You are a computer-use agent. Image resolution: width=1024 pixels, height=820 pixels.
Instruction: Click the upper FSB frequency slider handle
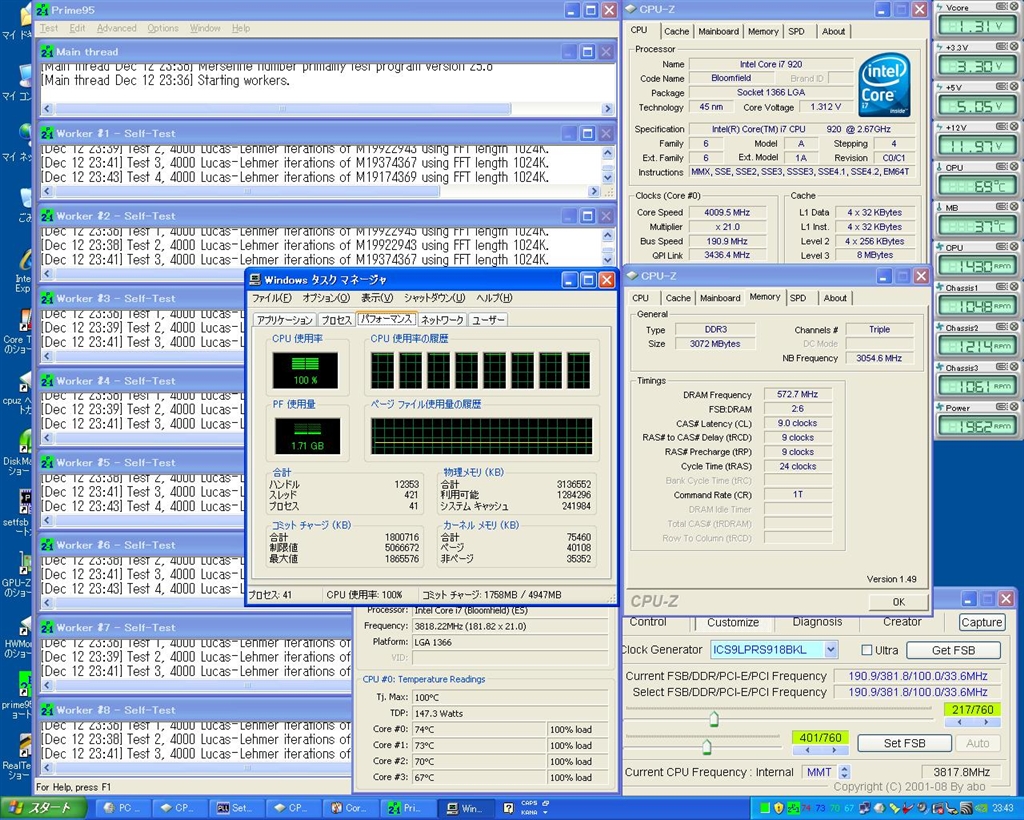(x=714, y=718)
